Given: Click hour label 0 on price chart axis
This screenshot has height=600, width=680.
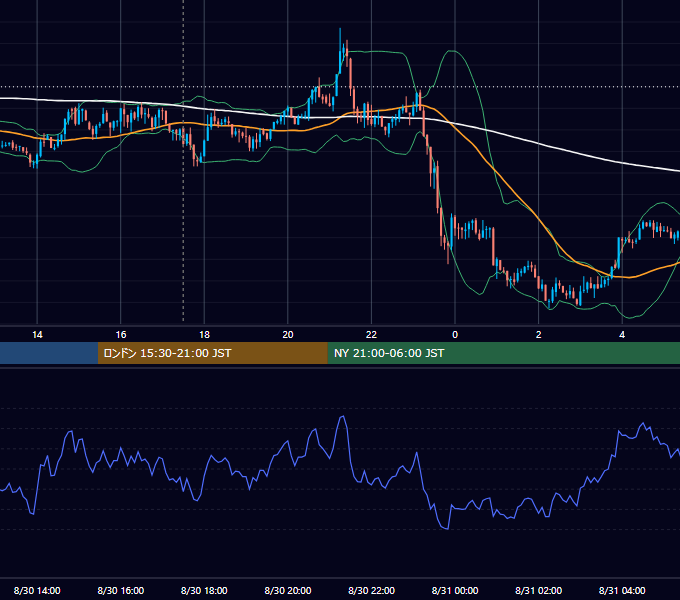Looking at the screenshot, I should 455,335.
